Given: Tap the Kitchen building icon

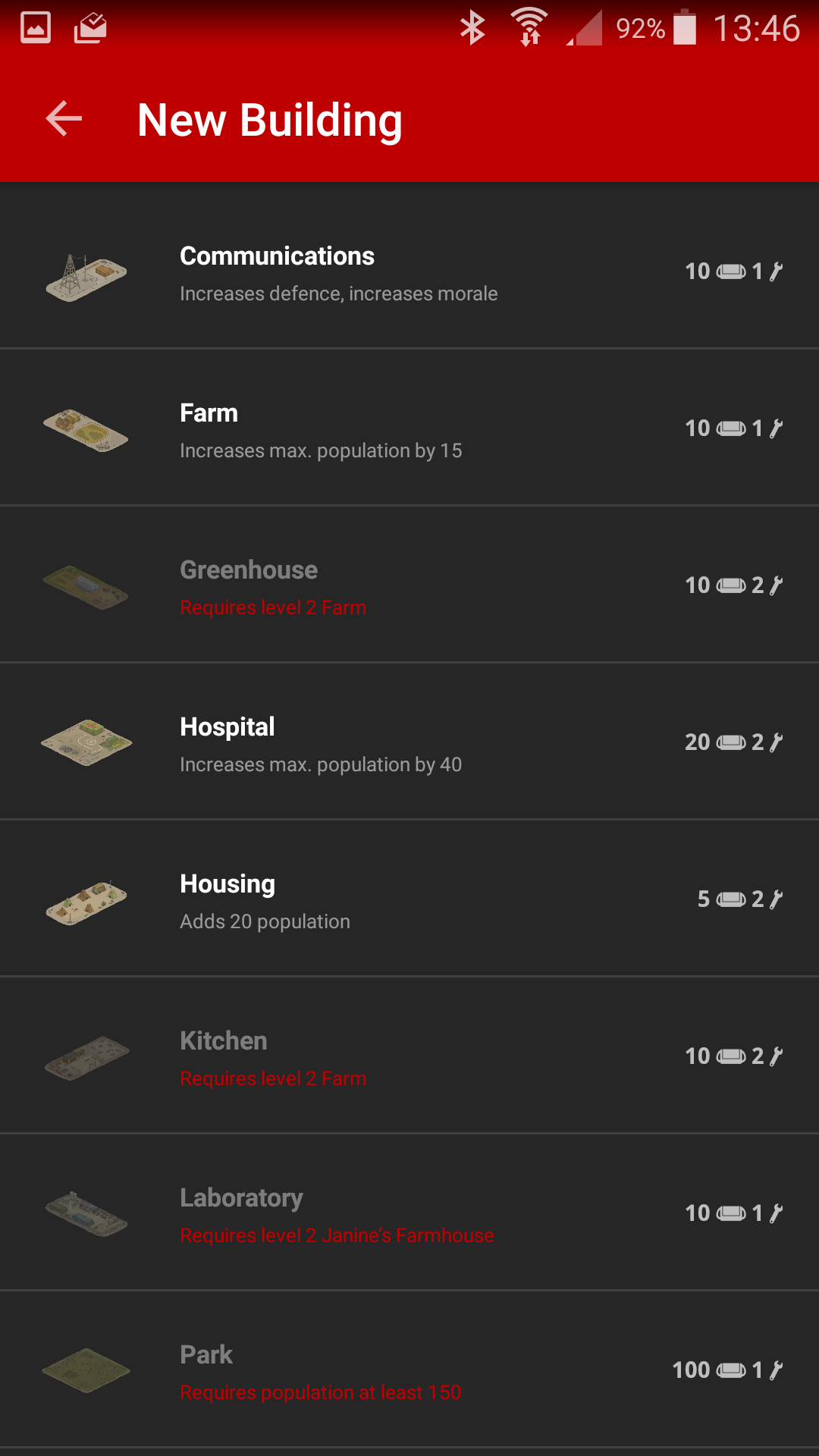Looking at the screenshot, I should pyautogui.click(x=86, y=1058).
